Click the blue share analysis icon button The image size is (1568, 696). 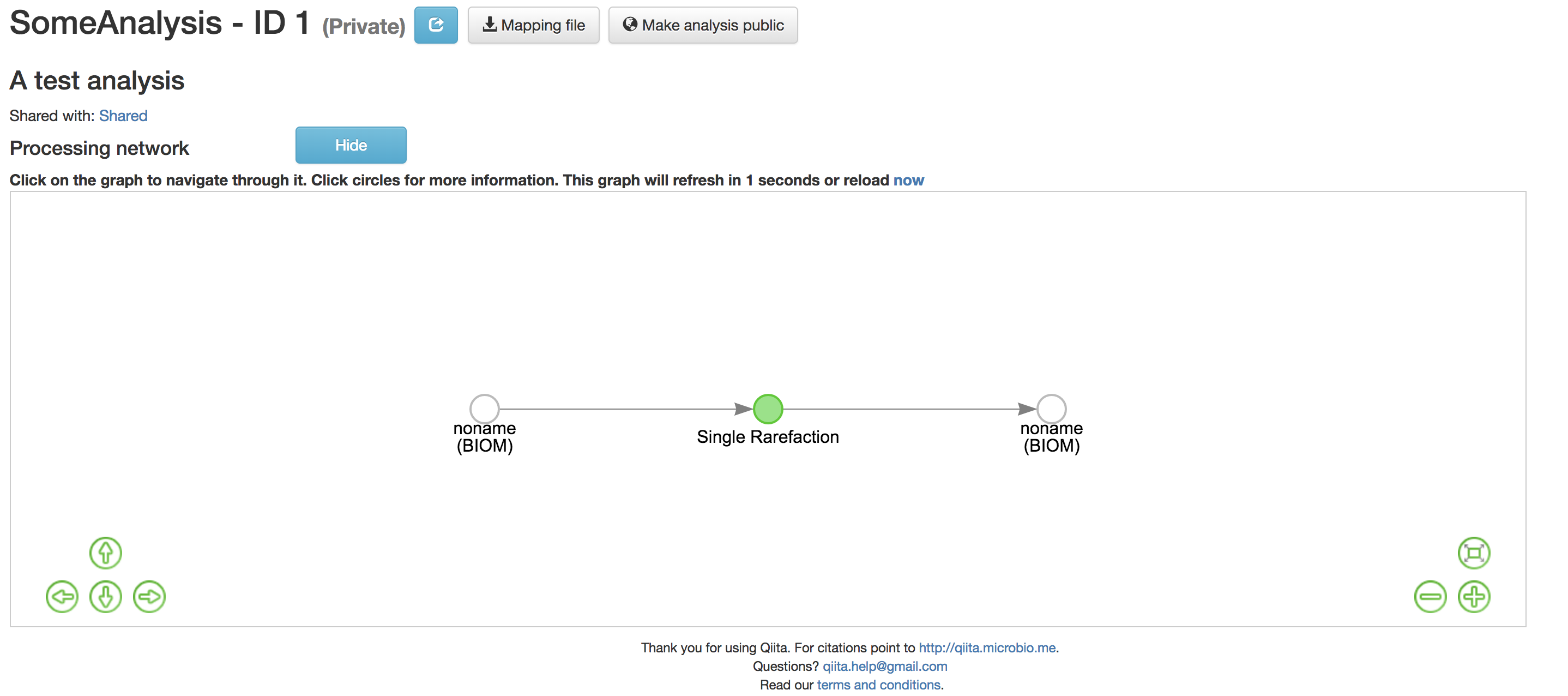[435, 25]
